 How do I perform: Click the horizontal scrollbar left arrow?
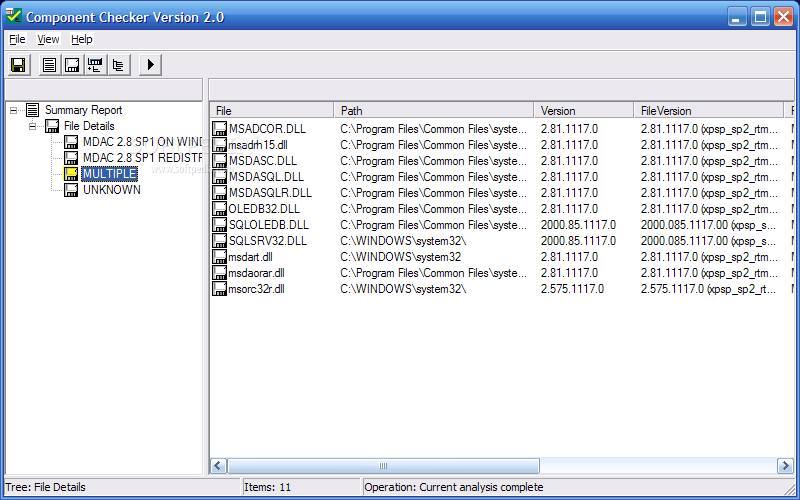click(219, 466)
